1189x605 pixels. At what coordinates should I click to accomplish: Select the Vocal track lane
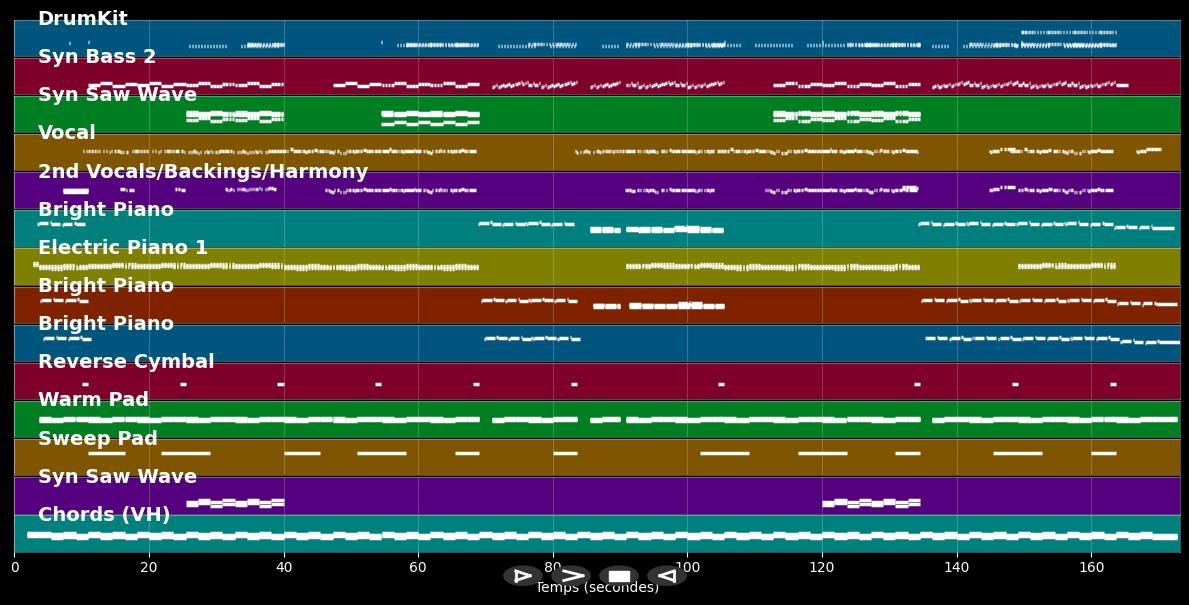pos(597,152)
